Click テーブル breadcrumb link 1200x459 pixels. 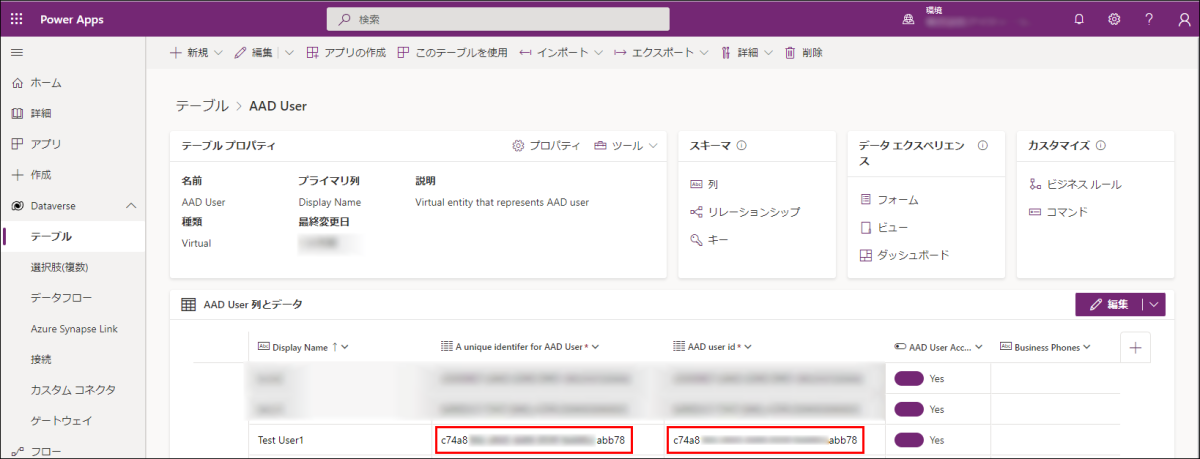pos(201,105)
